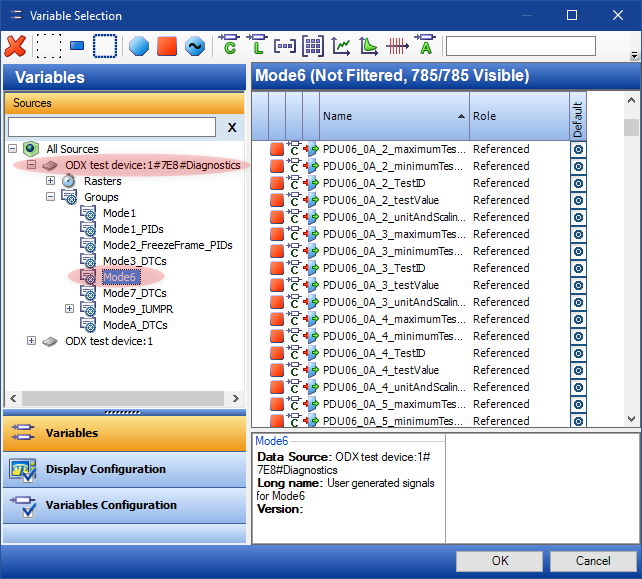Expand the Mode9_IUMPR group
The width and height of the screenshot is (642, 579).
point(69,309)
